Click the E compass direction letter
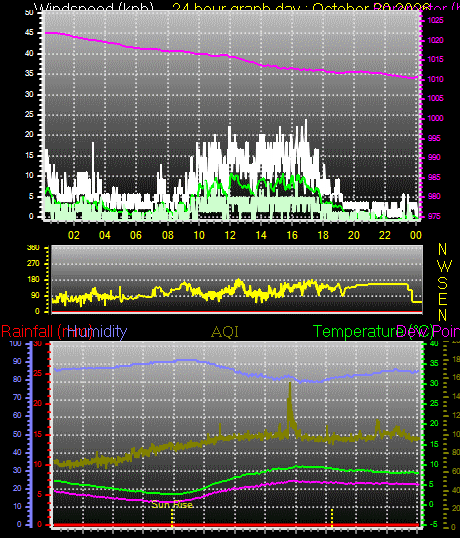The image size is (460, 538). pos(443,300)
